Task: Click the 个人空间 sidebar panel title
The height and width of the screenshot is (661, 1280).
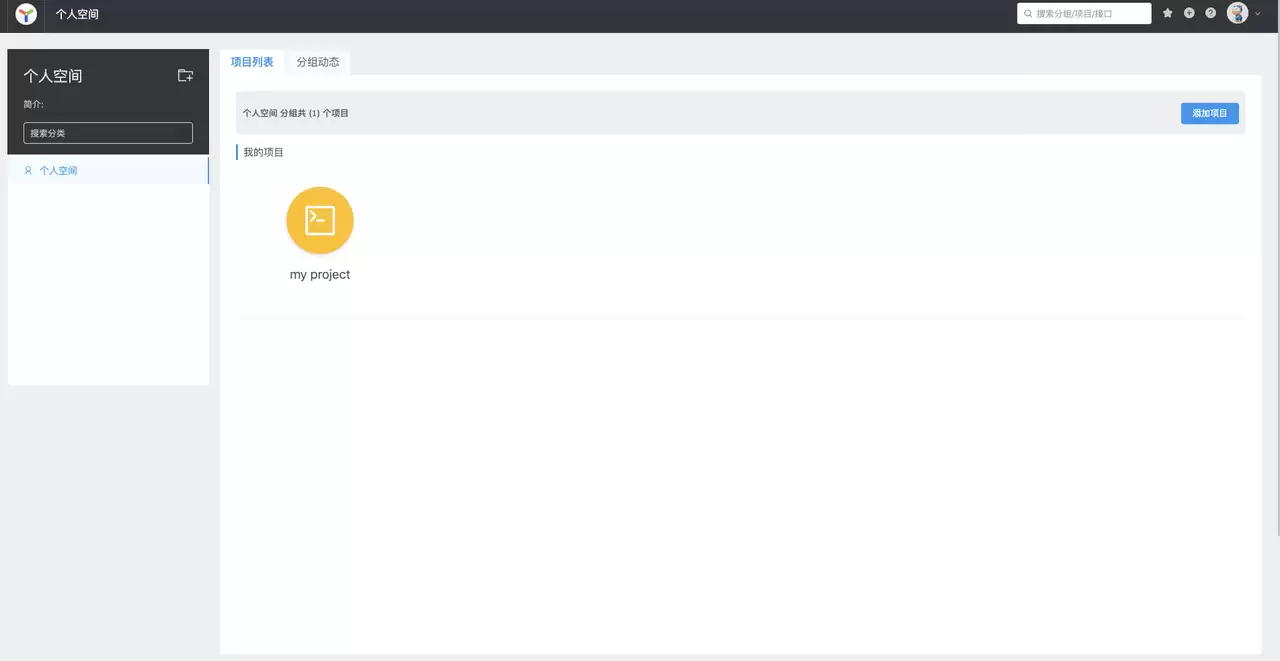Action: pos(53,76)
